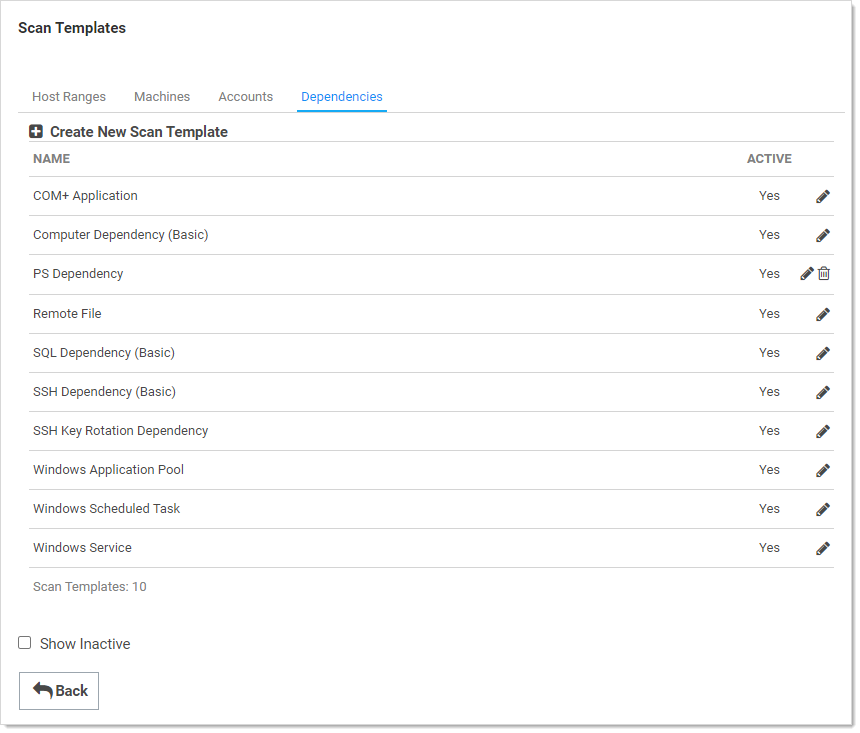Image resolution: width=860 pixels, height=733 pixels.
Task: Edit the COM+ Application scan template
Action: point(823,197)
